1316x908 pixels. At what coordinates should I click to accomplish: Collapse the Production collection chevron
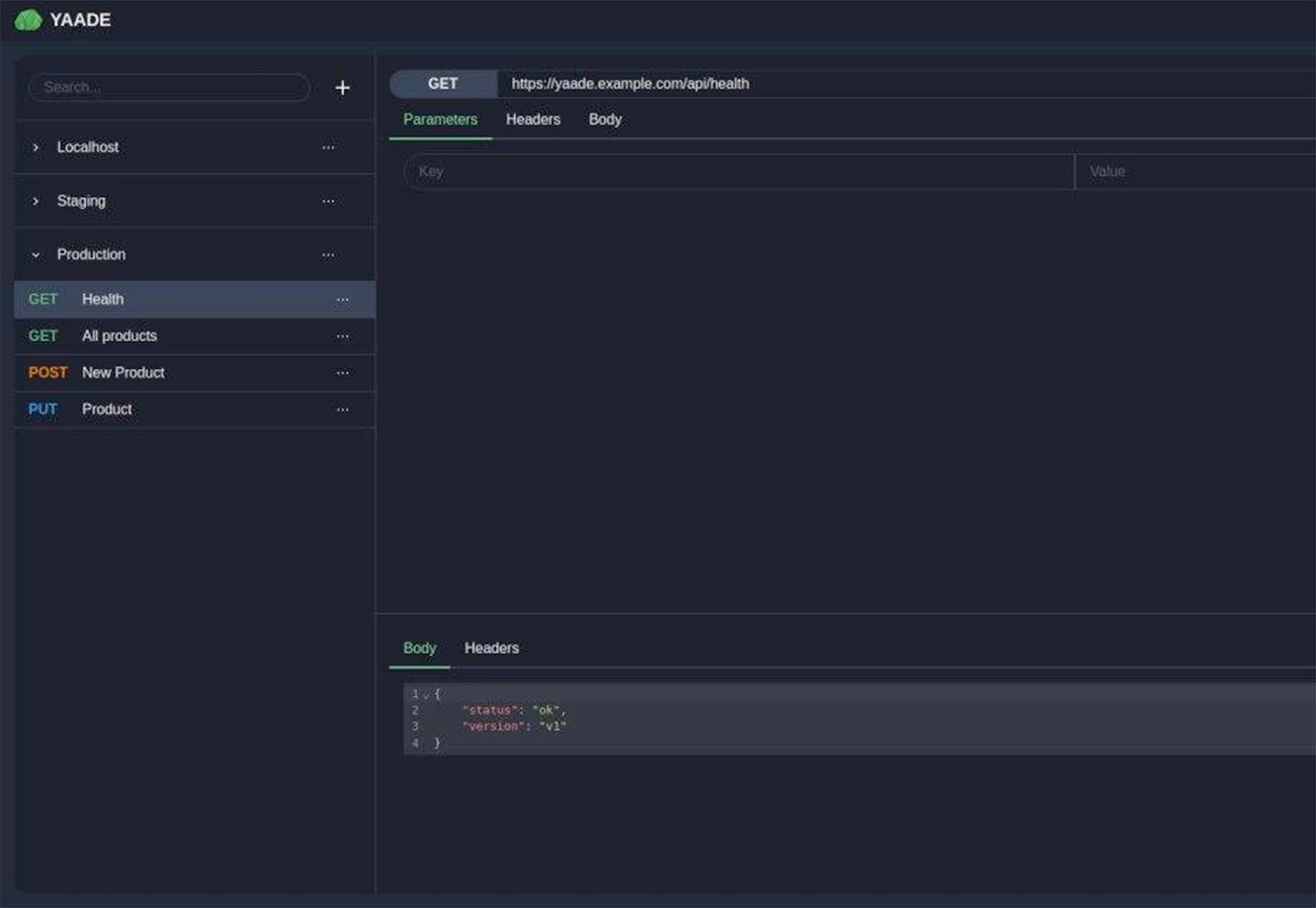[x=35, y=255]
